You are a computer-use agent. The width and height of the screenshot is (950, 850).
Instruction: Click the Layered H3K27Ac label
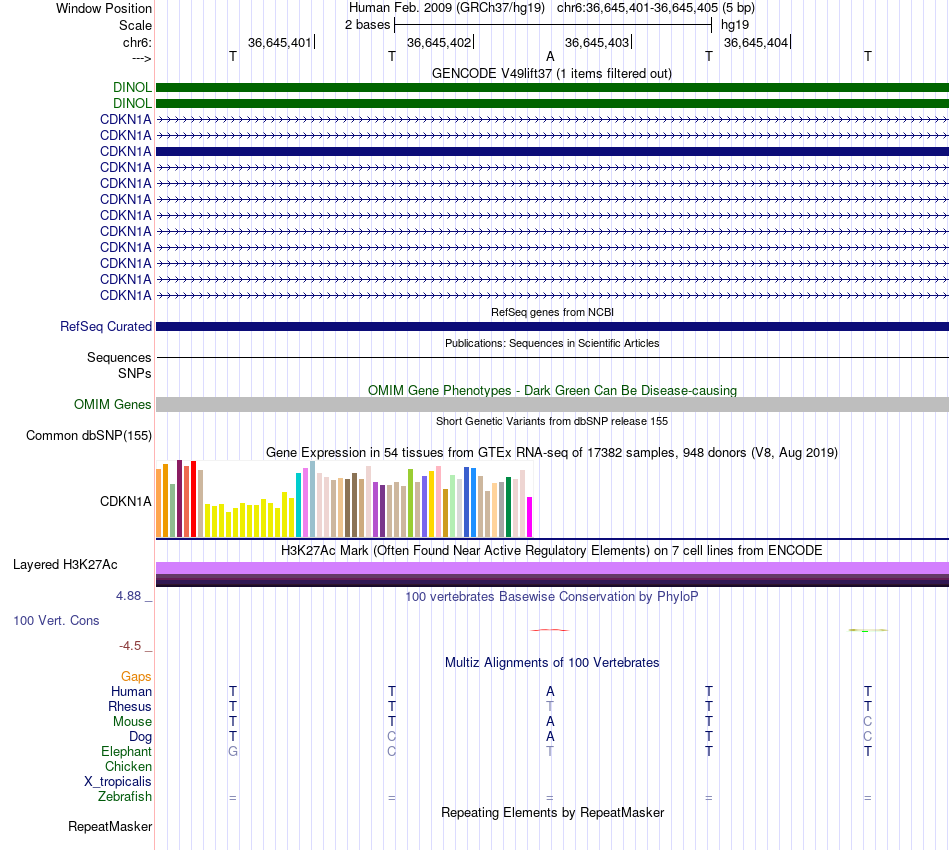(65, 565)
